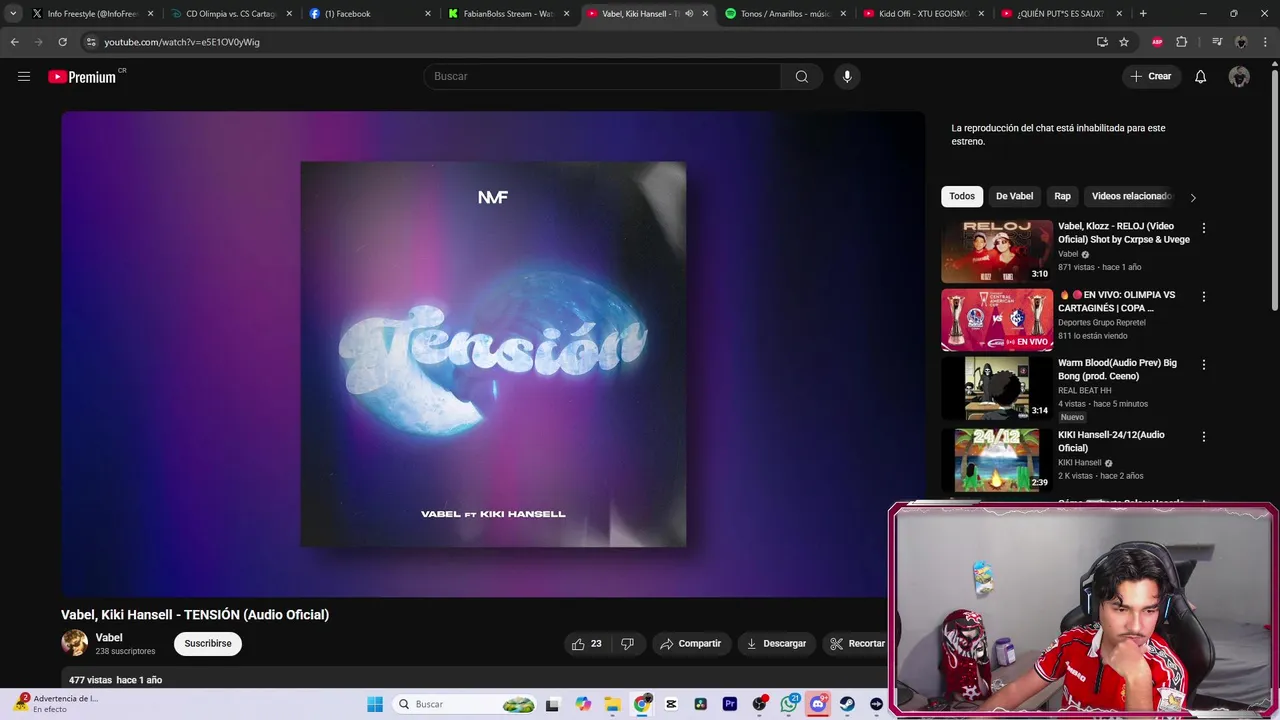Open WhatsApp from the taskbar
This screenshot has width=1280, height=720.
789,704
